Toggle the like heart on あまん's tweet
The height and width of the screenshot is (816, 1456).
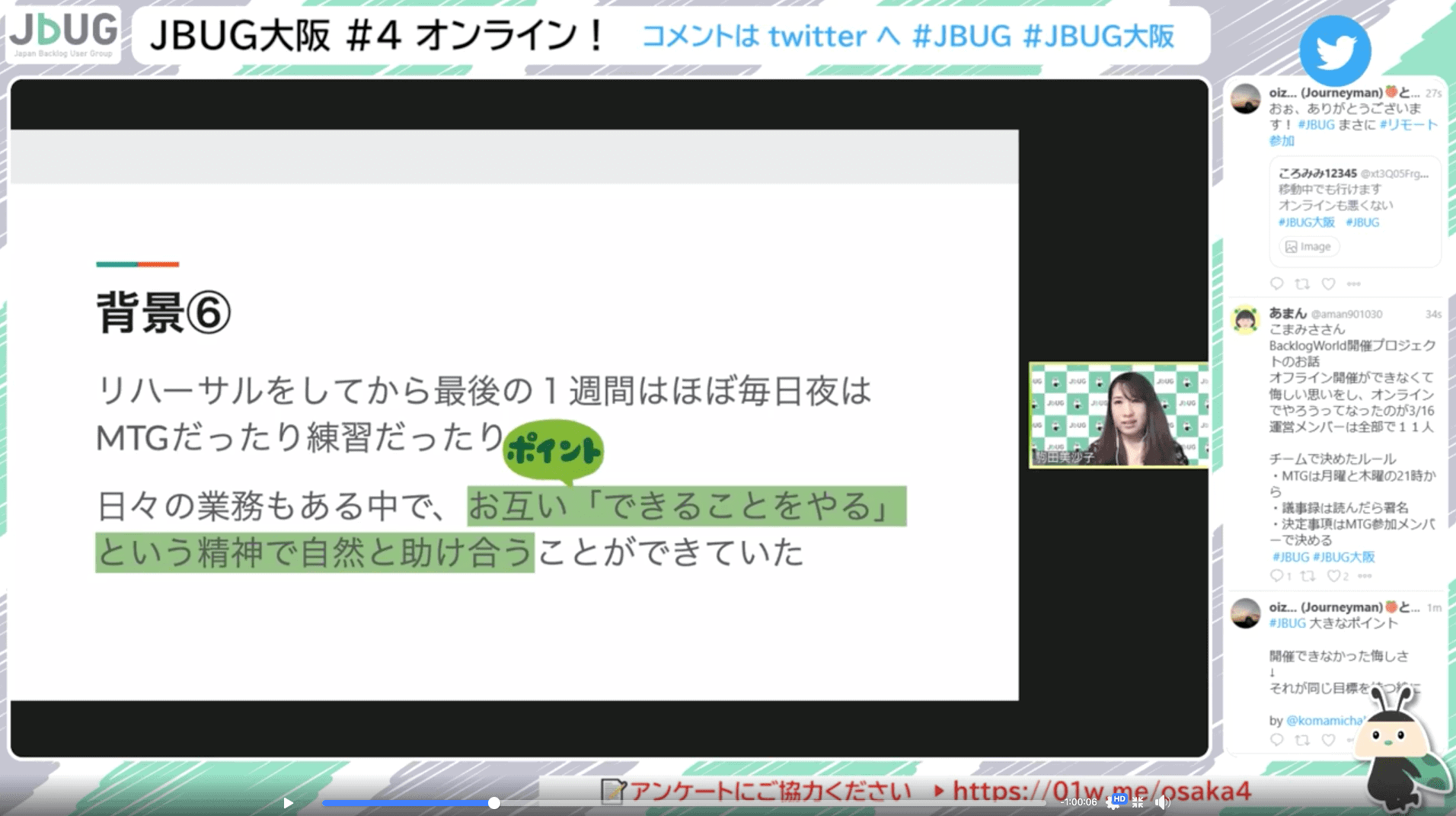pos(1334,575)
